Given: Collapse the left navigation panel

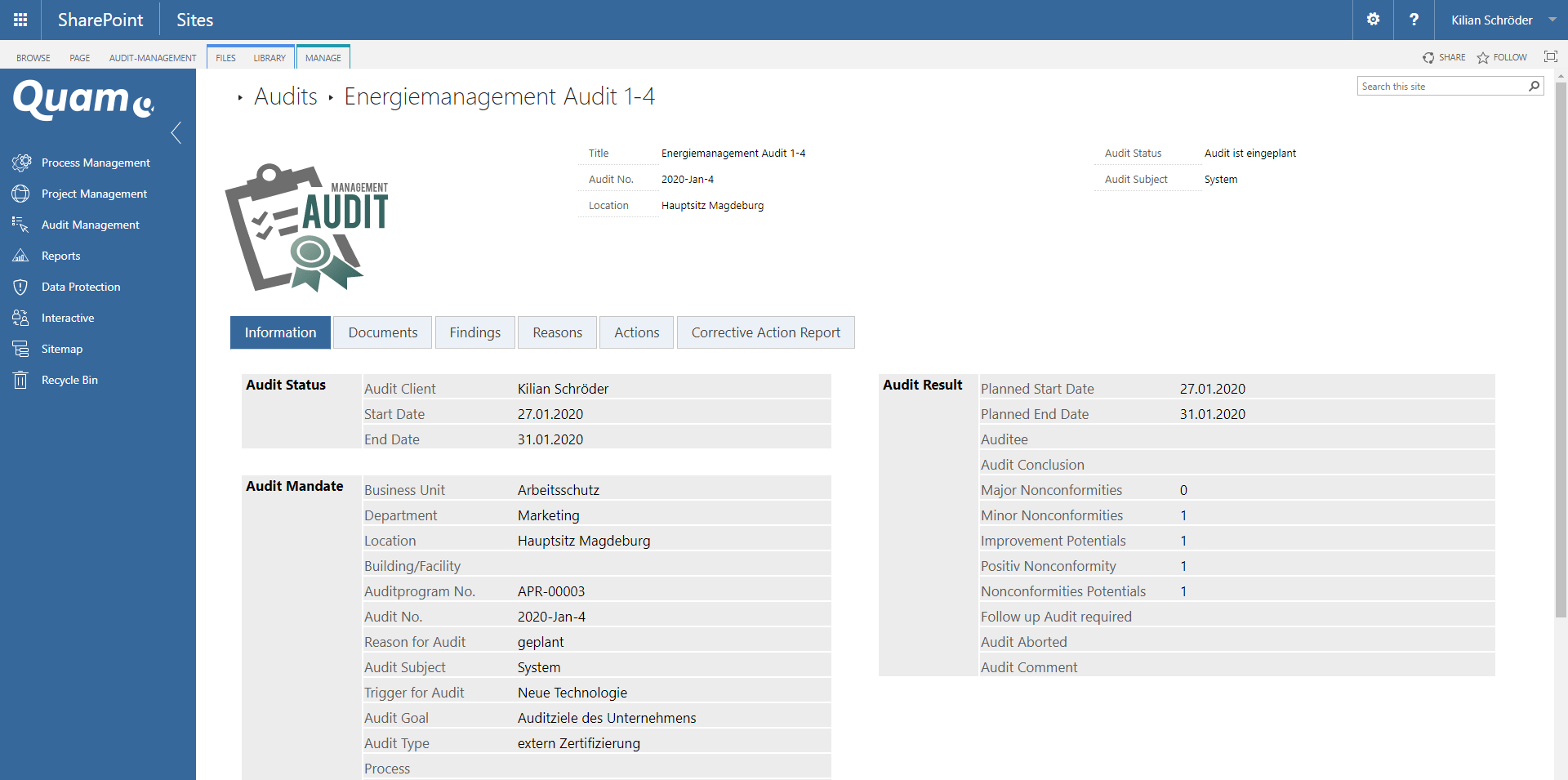Looking at the screenshot, I should [176, 132].
